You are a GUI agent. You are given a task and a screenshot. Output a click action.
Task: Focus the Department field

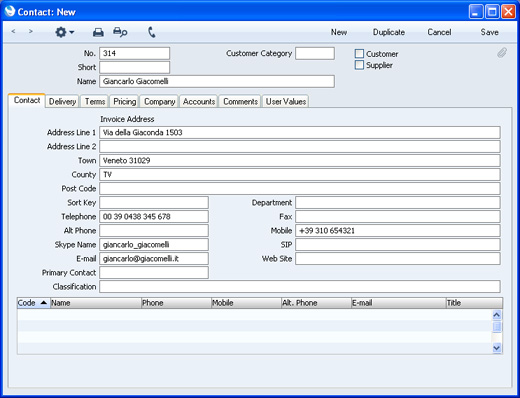[x=398, y=203]
